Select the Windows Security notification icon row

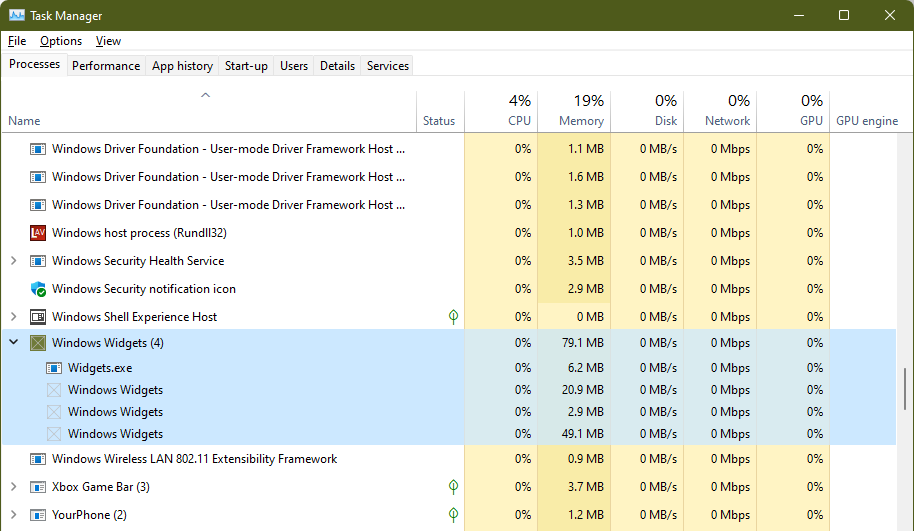[449, 289]
